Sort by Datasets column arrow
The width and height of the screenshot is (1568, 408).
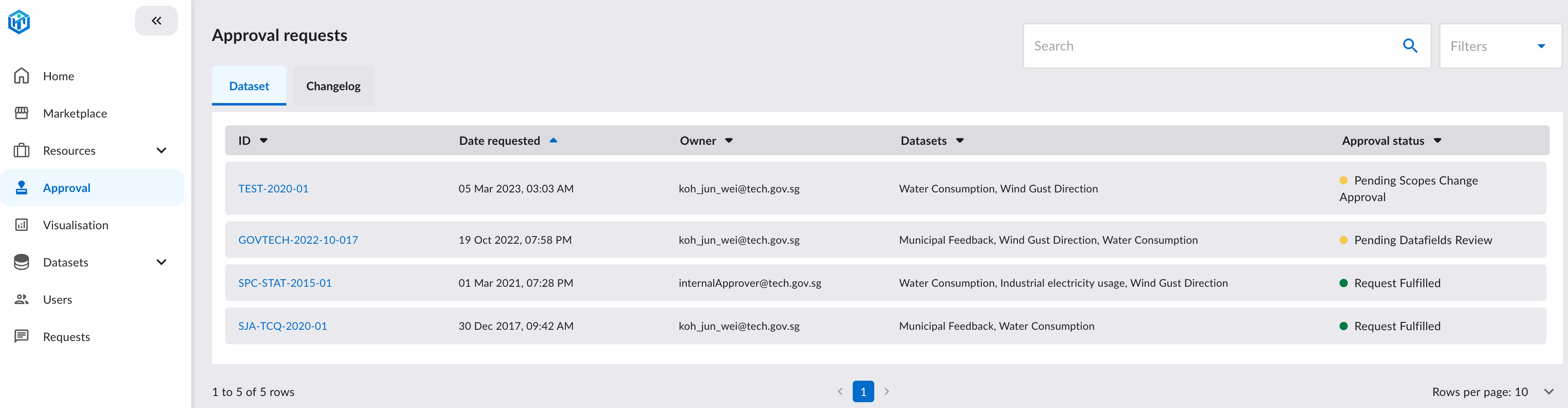click(x=960, y=140)
